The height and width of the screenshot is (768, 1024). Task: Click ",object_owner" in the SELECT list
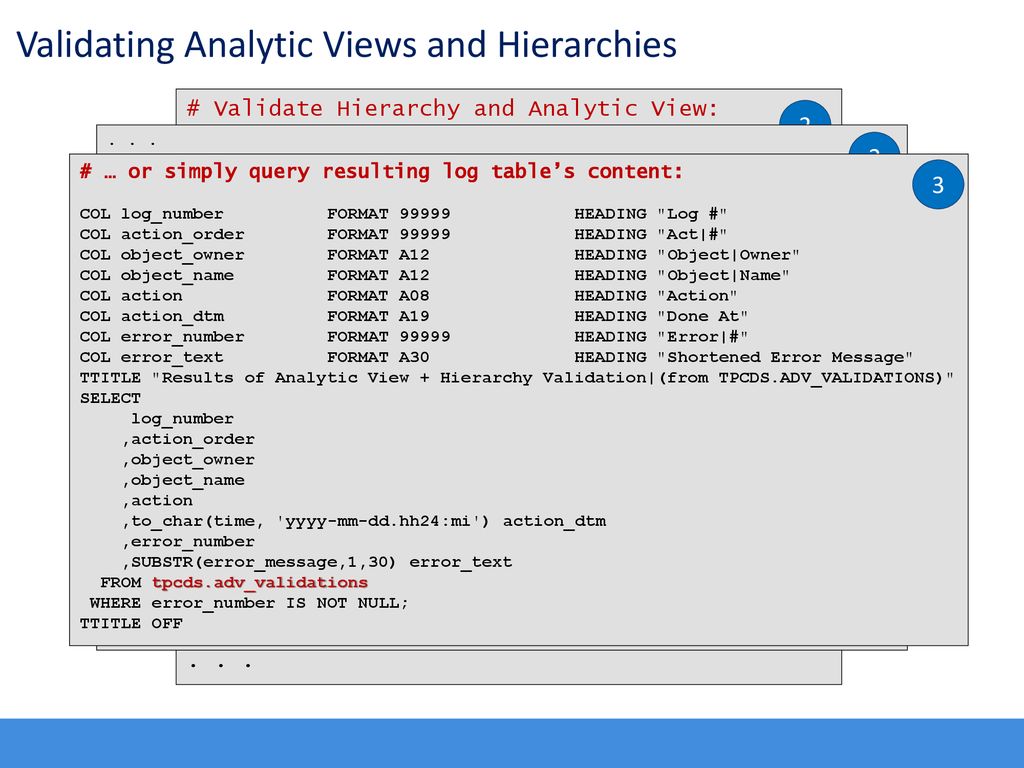point(188,460)
